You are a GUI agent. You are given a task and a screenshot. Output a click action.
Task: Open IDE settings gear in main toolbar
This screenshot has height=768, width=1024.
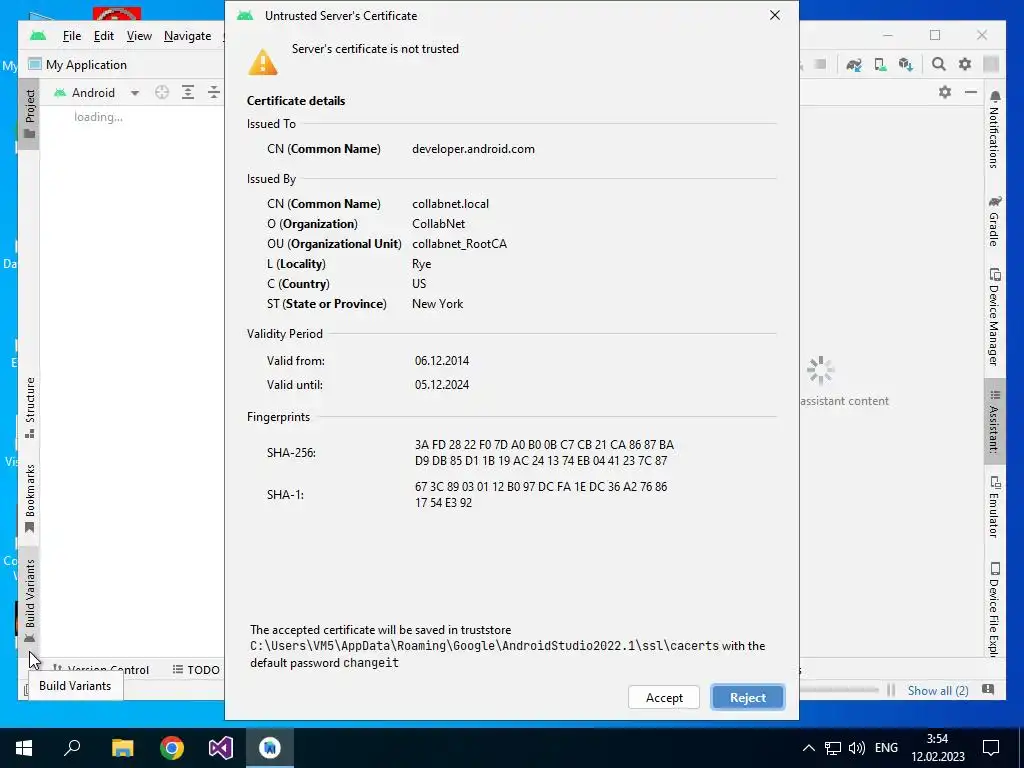(965, 64)
